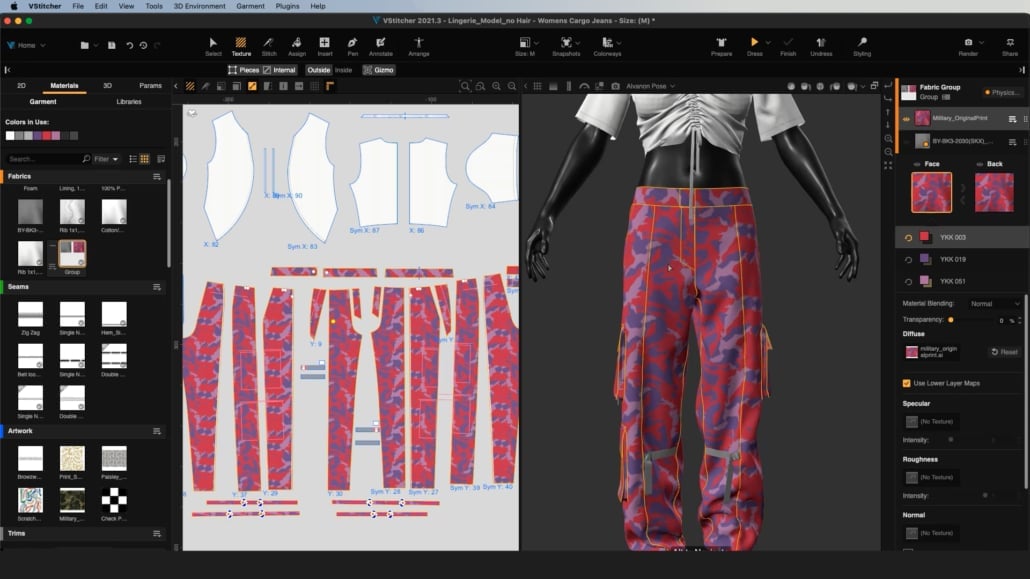Expand the Alvanon Pose dropdown
Image resolution: width=1030 pixels, height=579 pixels.
click(653, 86)
